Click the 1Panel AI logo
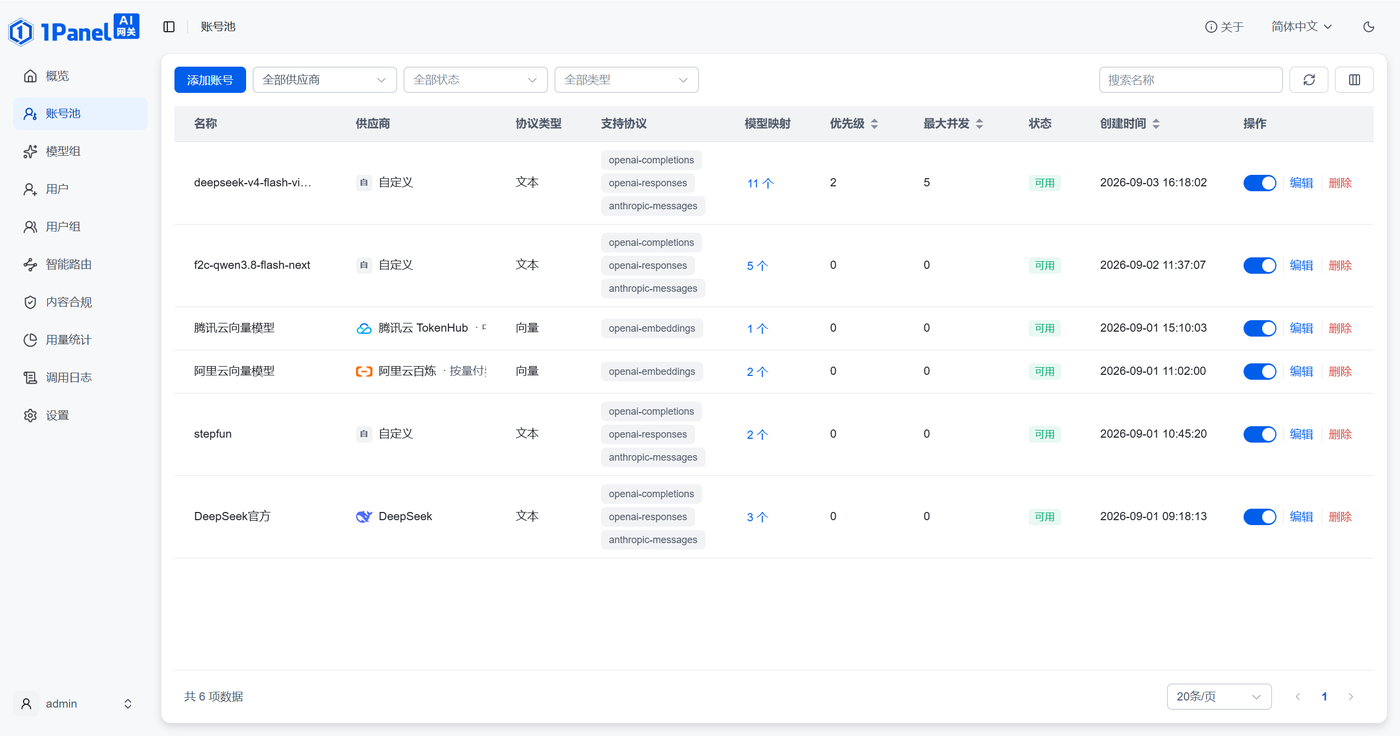 click(74, 29)
